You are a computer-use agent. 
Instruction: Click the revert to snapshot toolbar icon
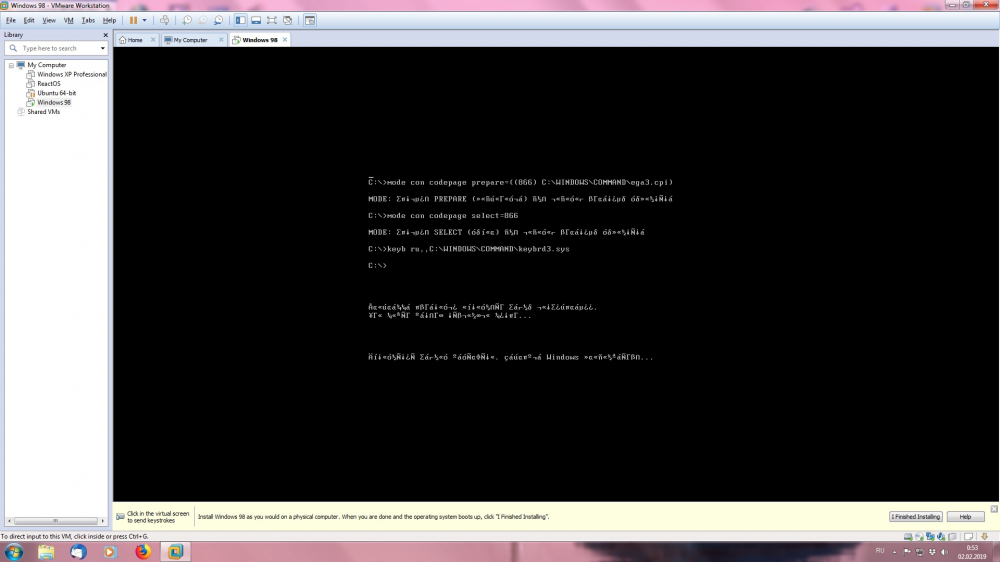pos(203,20)
